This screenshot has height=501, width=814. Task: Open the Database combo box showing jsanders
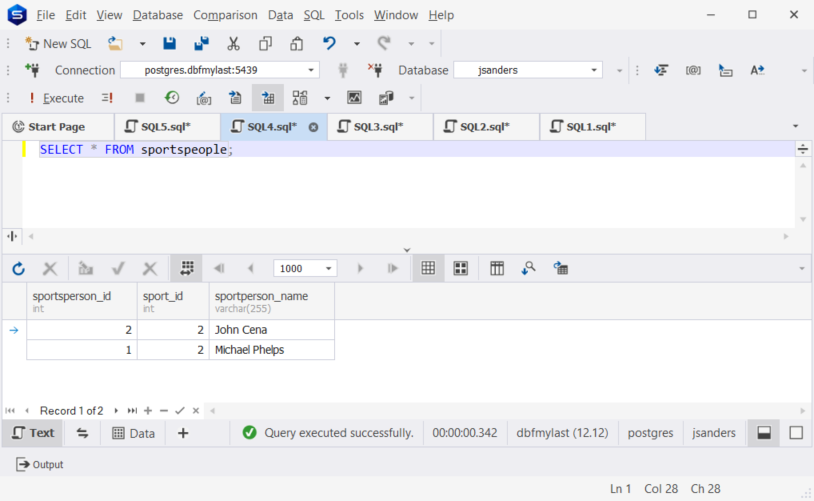[528, 70]
